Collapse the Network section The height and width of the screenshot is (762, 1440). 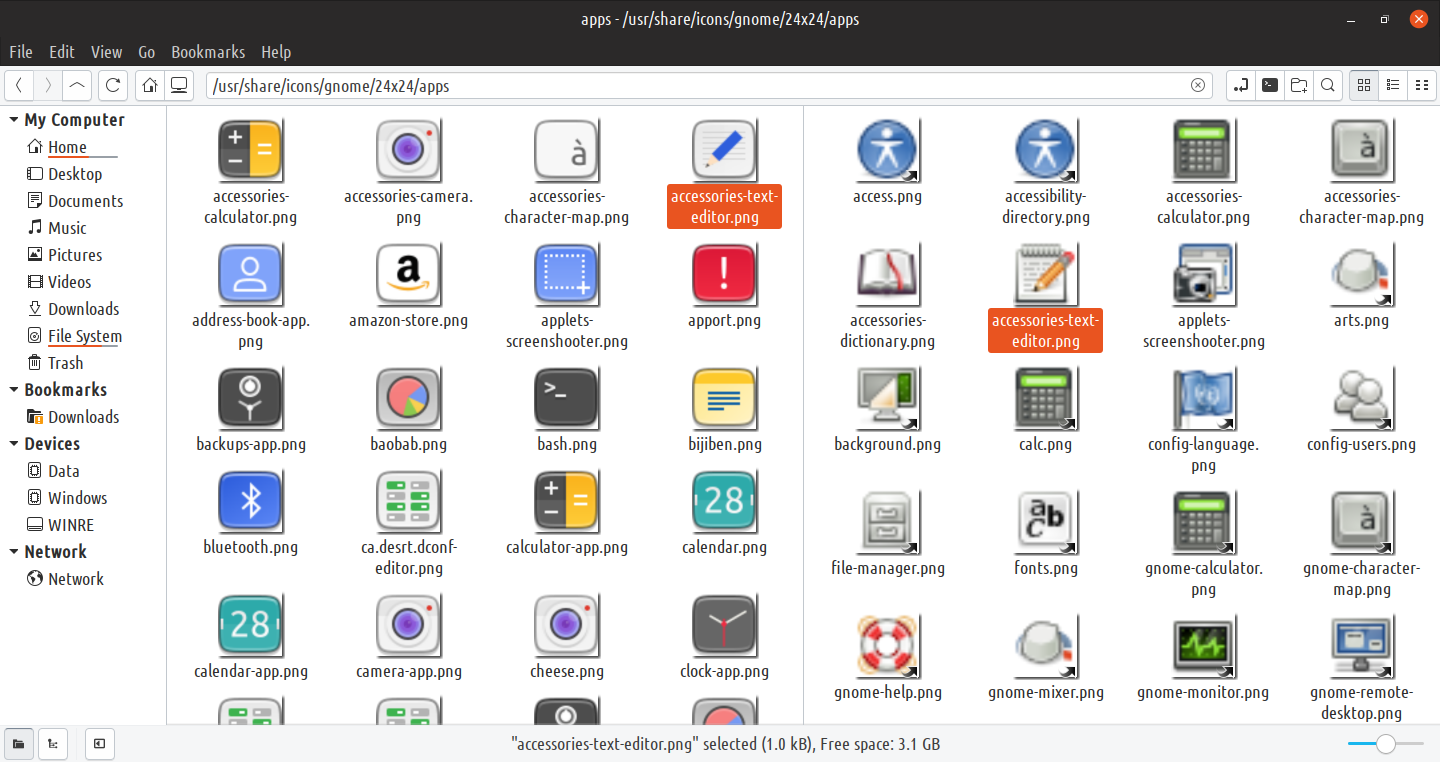[12, 551]
